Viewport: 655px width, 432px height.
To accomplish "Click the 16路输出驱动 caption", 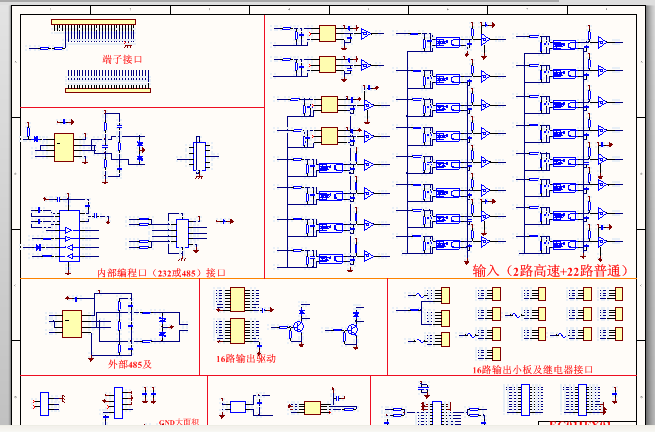I will [x=246, y=358].
